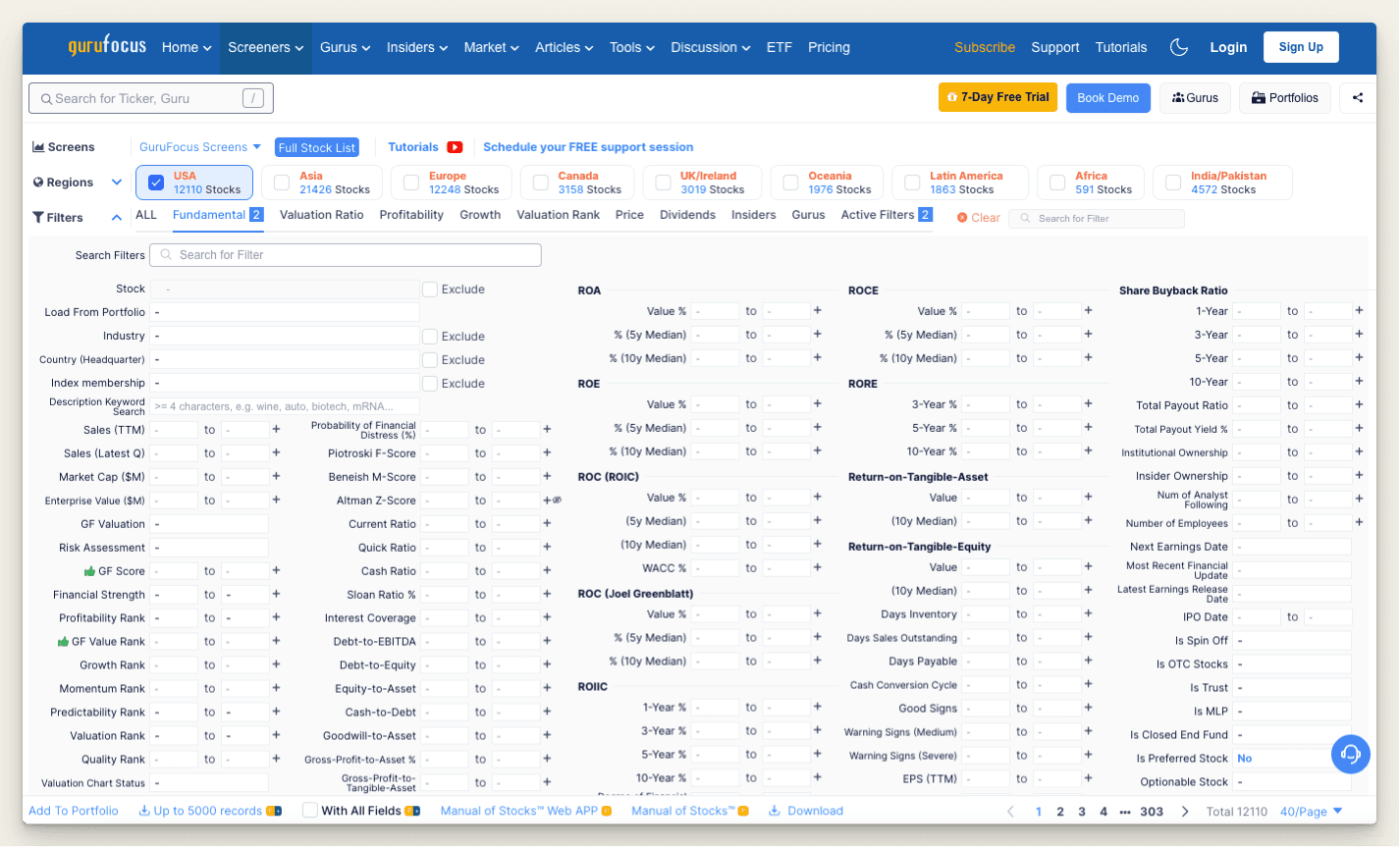This screenshot has height=847, width=1400.
Task: Open the support chat headset icon
Action: 1351,754
